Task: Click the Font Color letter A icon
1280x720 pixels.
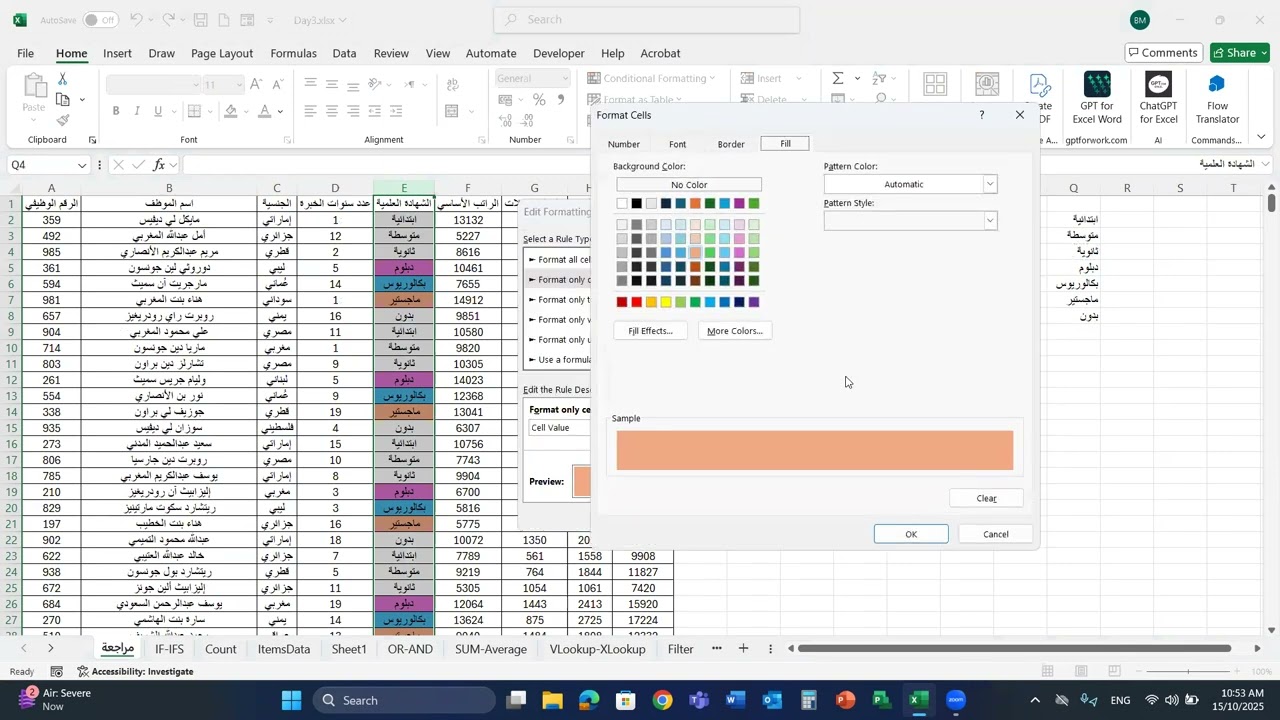Action: click(265, 111)
